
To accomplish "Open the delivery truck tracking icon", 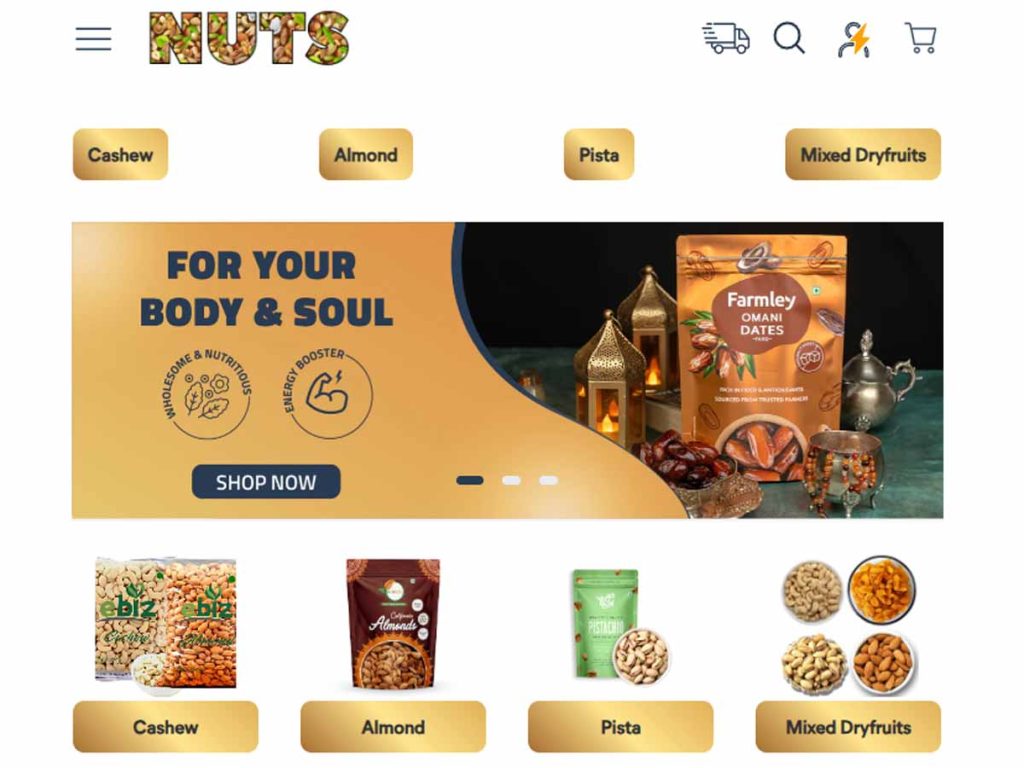I will pyautogui.click(x=726, y=39).
